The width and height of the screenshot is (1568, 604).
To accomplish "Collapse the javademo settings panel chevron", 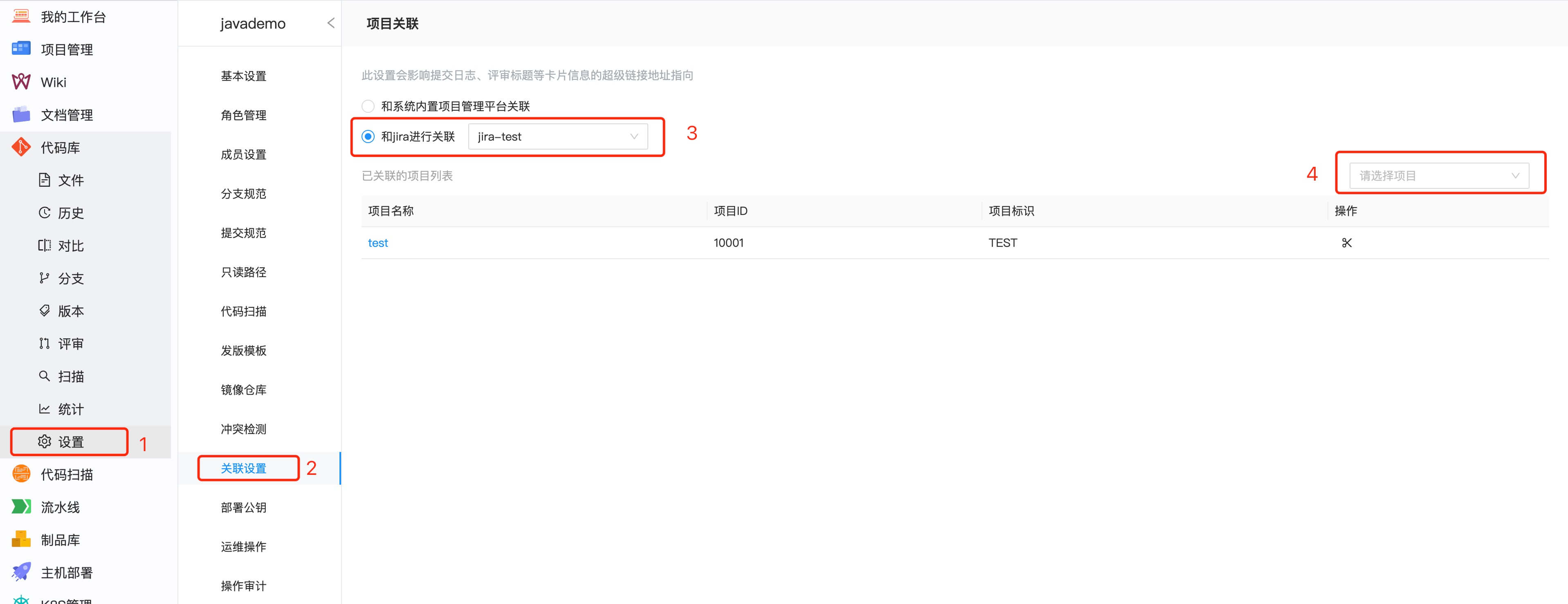I will (330, 23).
